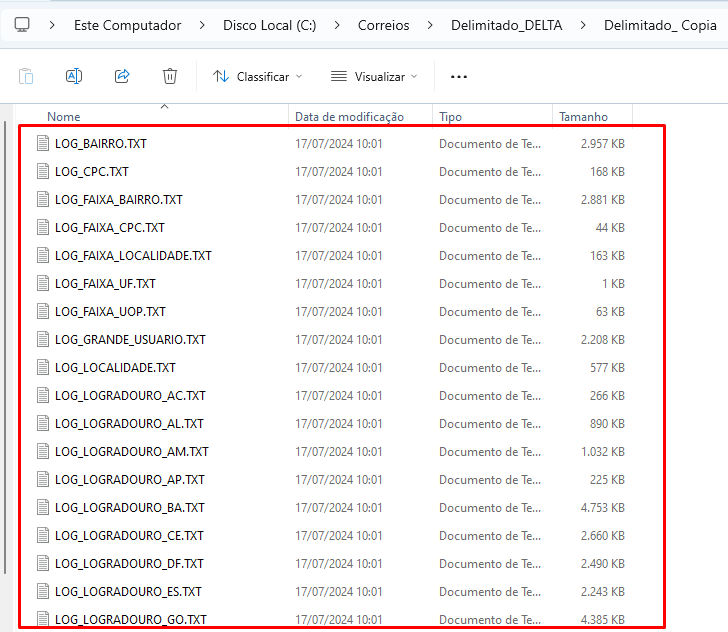The height and width of the screenshot is (632, 728).
Task: Click the file icon of LOG_FAIXA_LOCALIDADE.TXT
Action: [43, 255]
